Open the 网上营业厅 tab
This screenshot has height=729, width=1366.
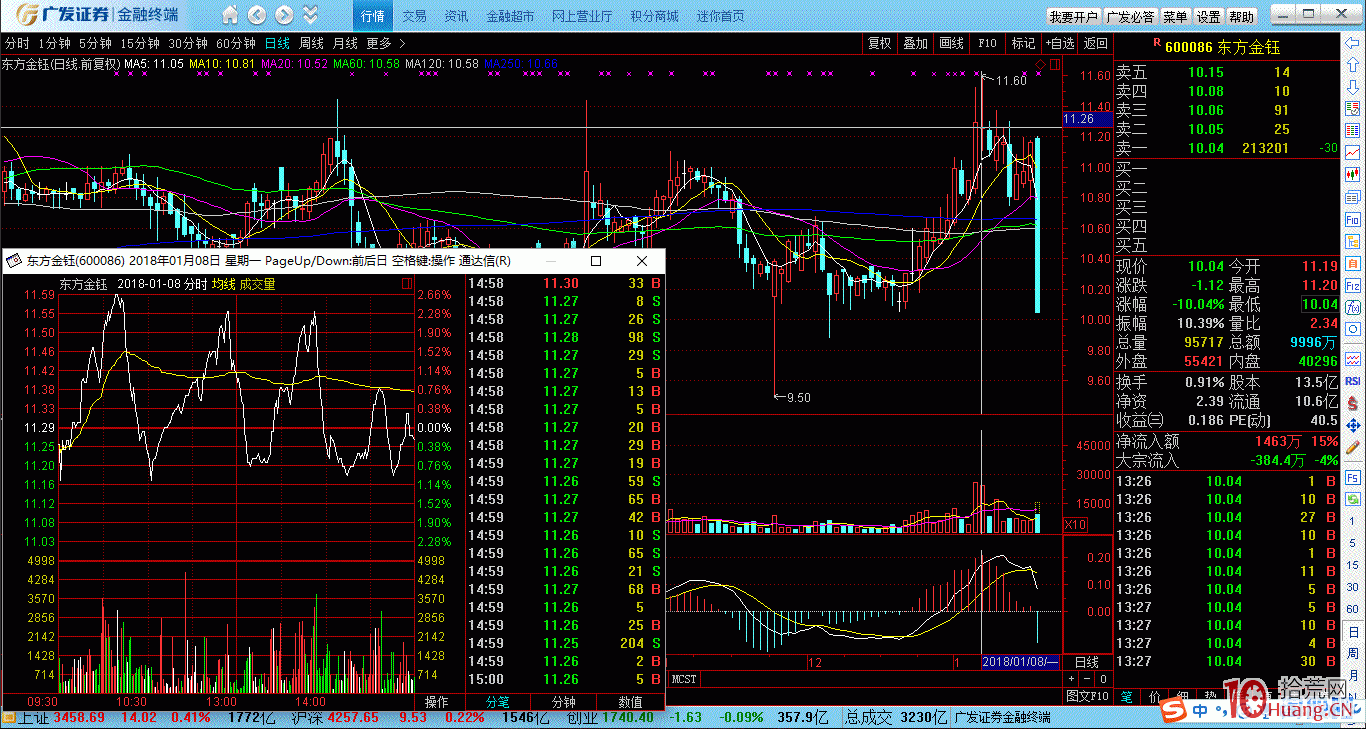tap(582, 16)
